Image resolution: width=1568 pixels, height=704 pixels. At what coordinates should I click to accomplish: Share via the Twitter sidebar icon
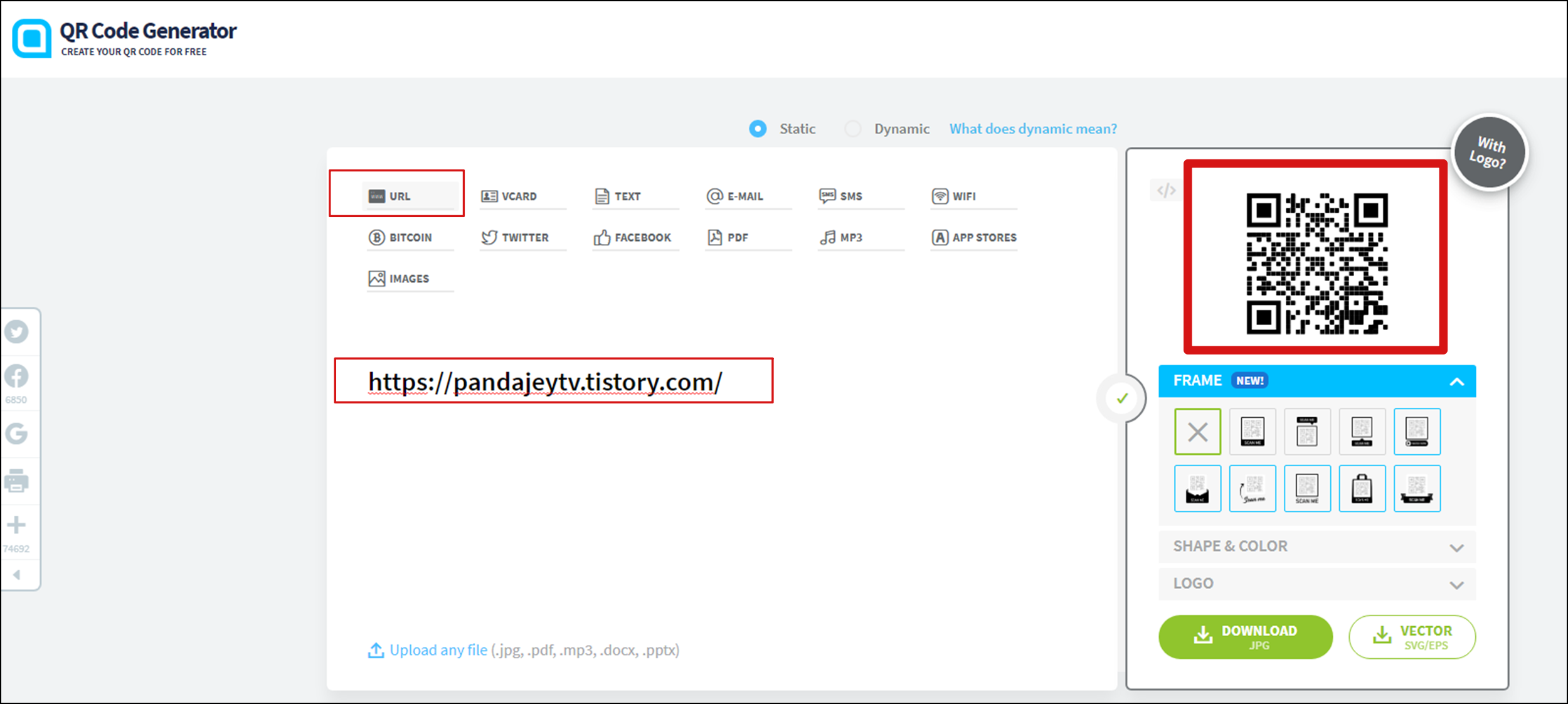tap(17, 331)
